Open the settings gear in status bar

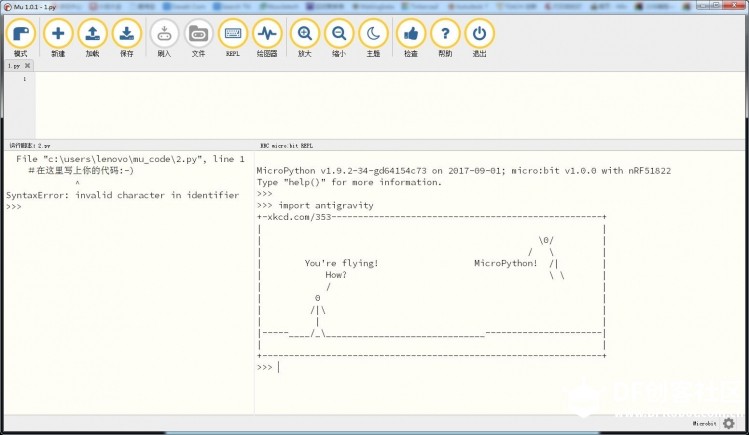click(x=728, y=423)
